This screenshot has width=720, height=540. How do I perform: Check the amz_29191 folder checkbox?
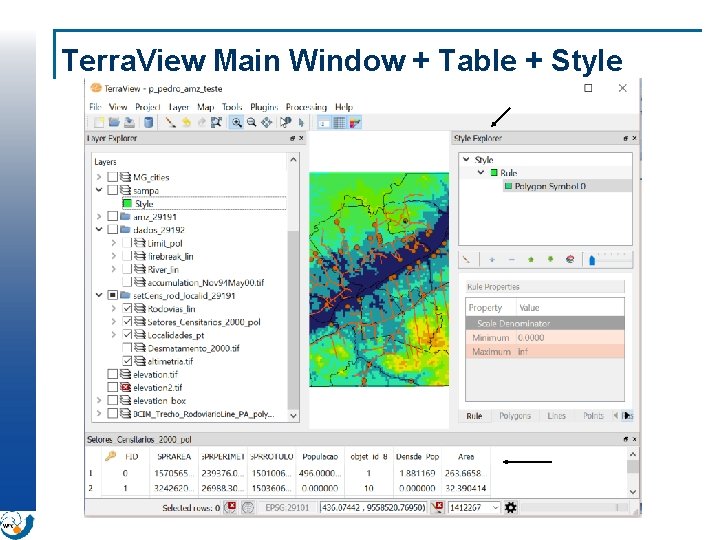(112, 216)
